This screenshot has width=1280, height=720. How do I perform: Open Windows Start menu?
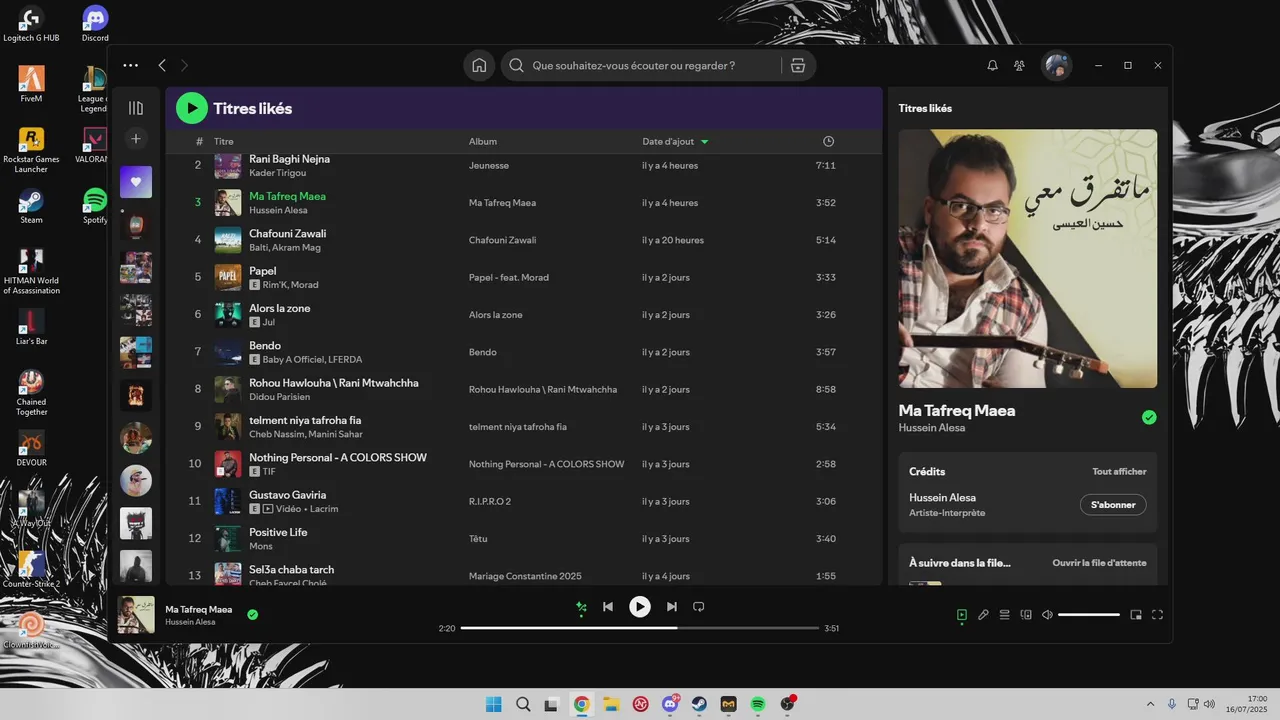[494, 704]
